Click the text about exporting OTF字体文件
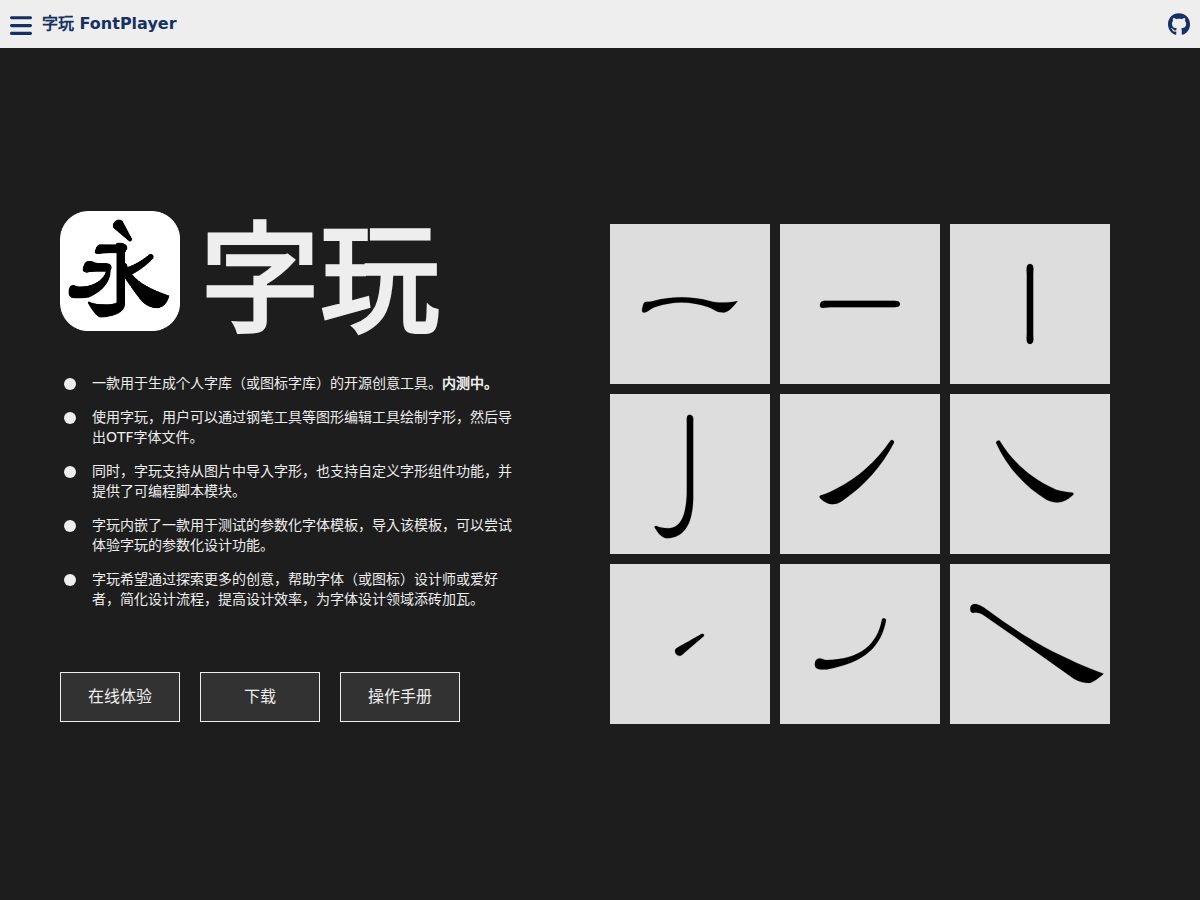 tap(302, 427)
